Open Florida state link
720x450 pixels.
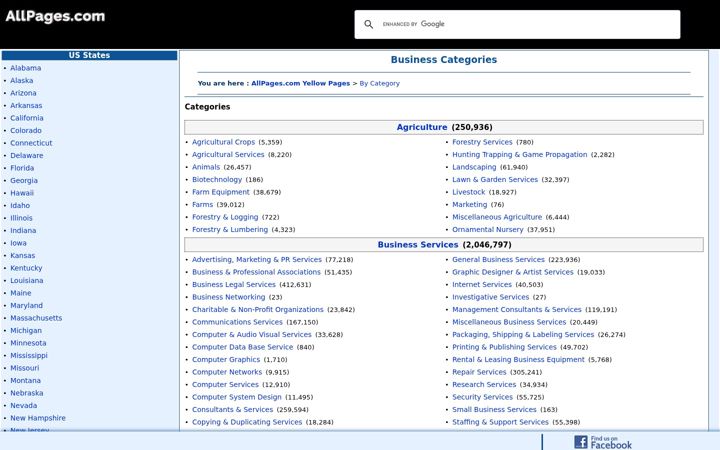pyautogui.click(x=22, y=168)
